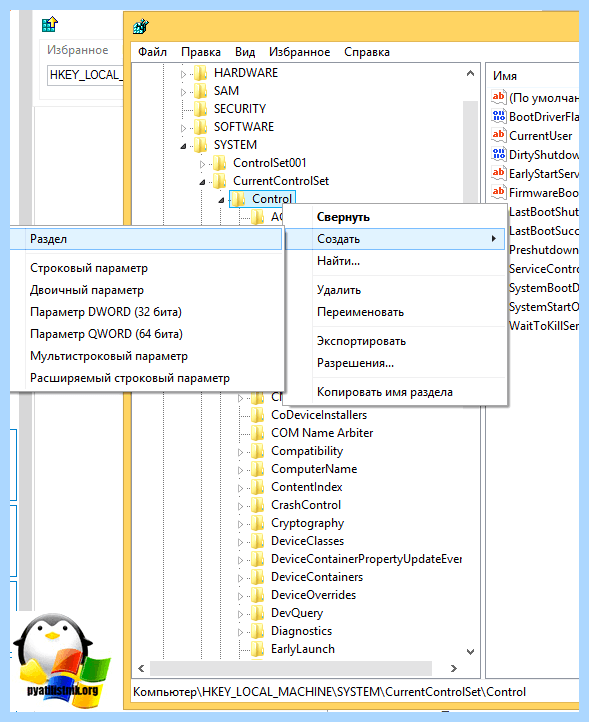589x722 pixels.
Task: Click the SYSTEM folder icon
Action: 201,145
